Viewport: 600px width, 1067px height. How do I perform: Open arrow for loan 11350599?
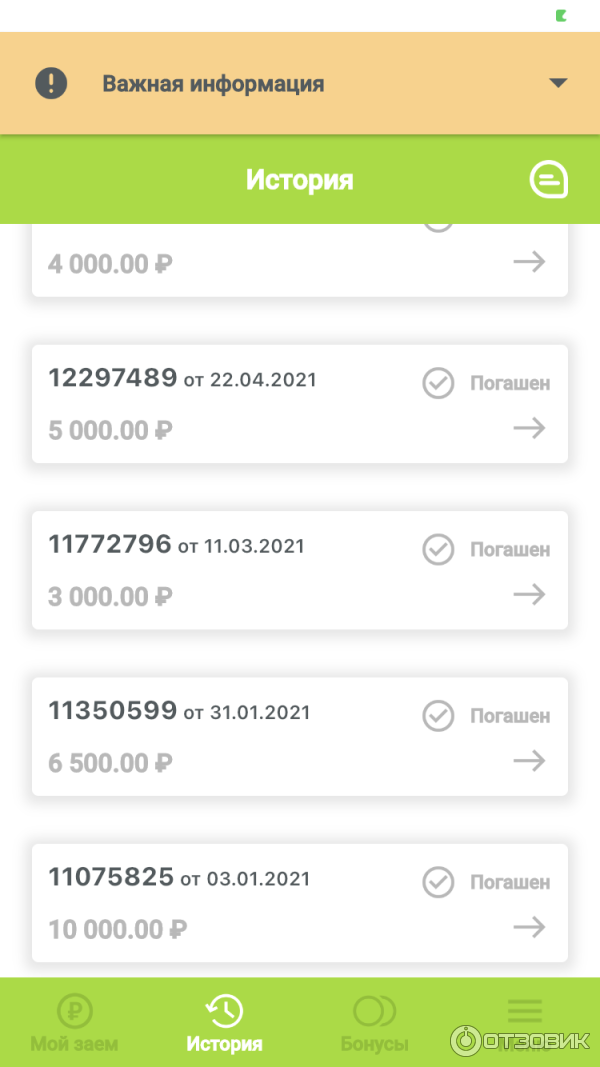(x=530, y=761)
